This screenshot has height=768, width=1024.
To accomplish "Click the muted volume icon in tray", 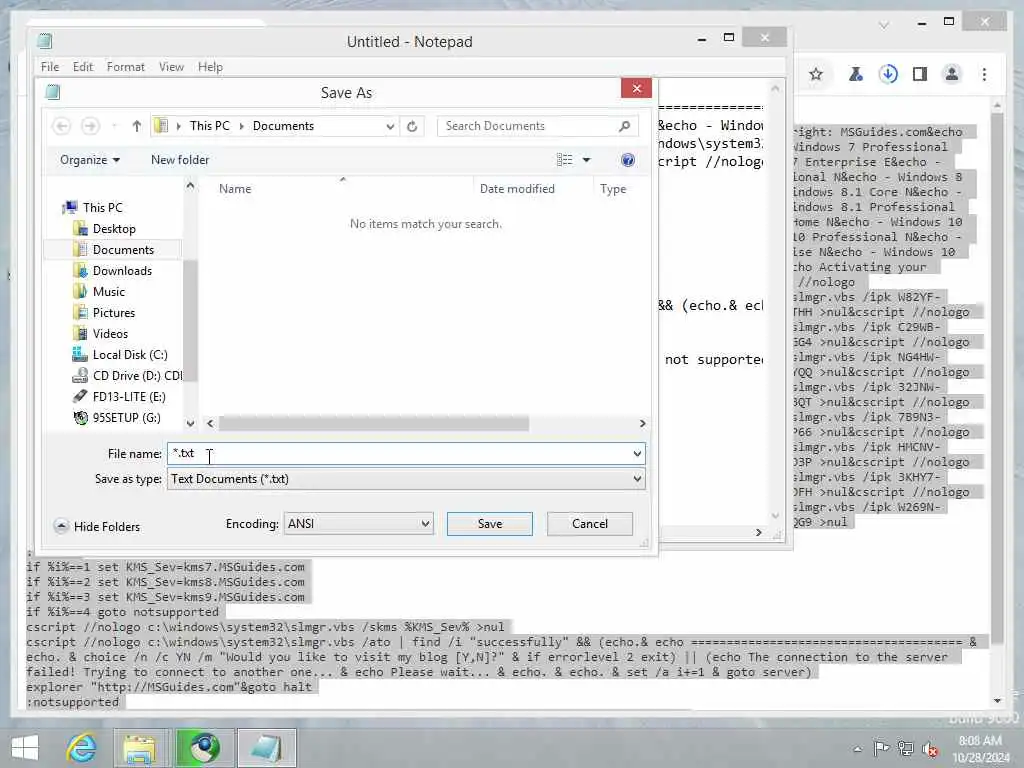I will pos(930,749).
